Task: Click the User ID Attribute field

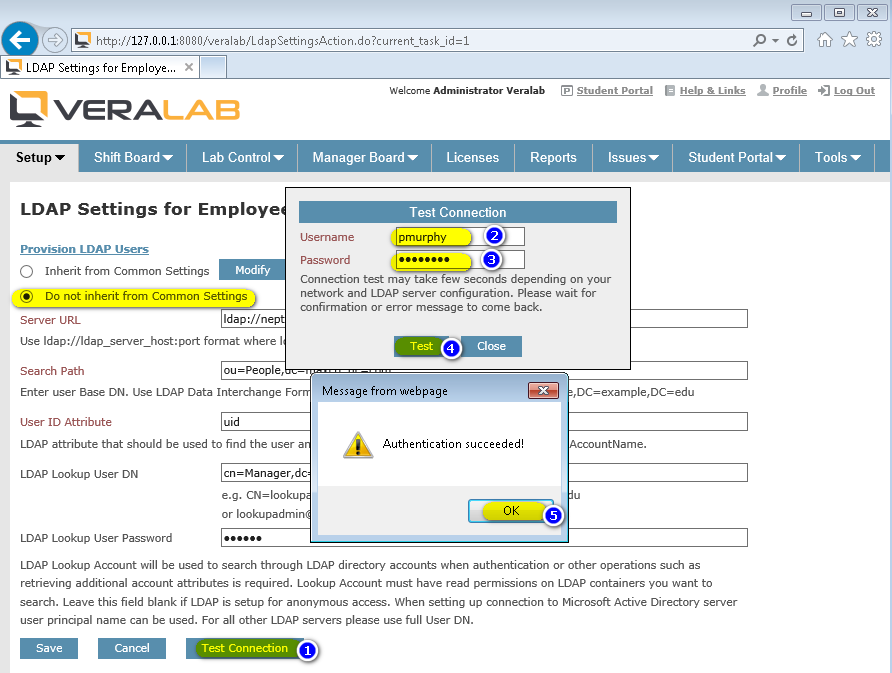Action: click(x=484, y=422)
